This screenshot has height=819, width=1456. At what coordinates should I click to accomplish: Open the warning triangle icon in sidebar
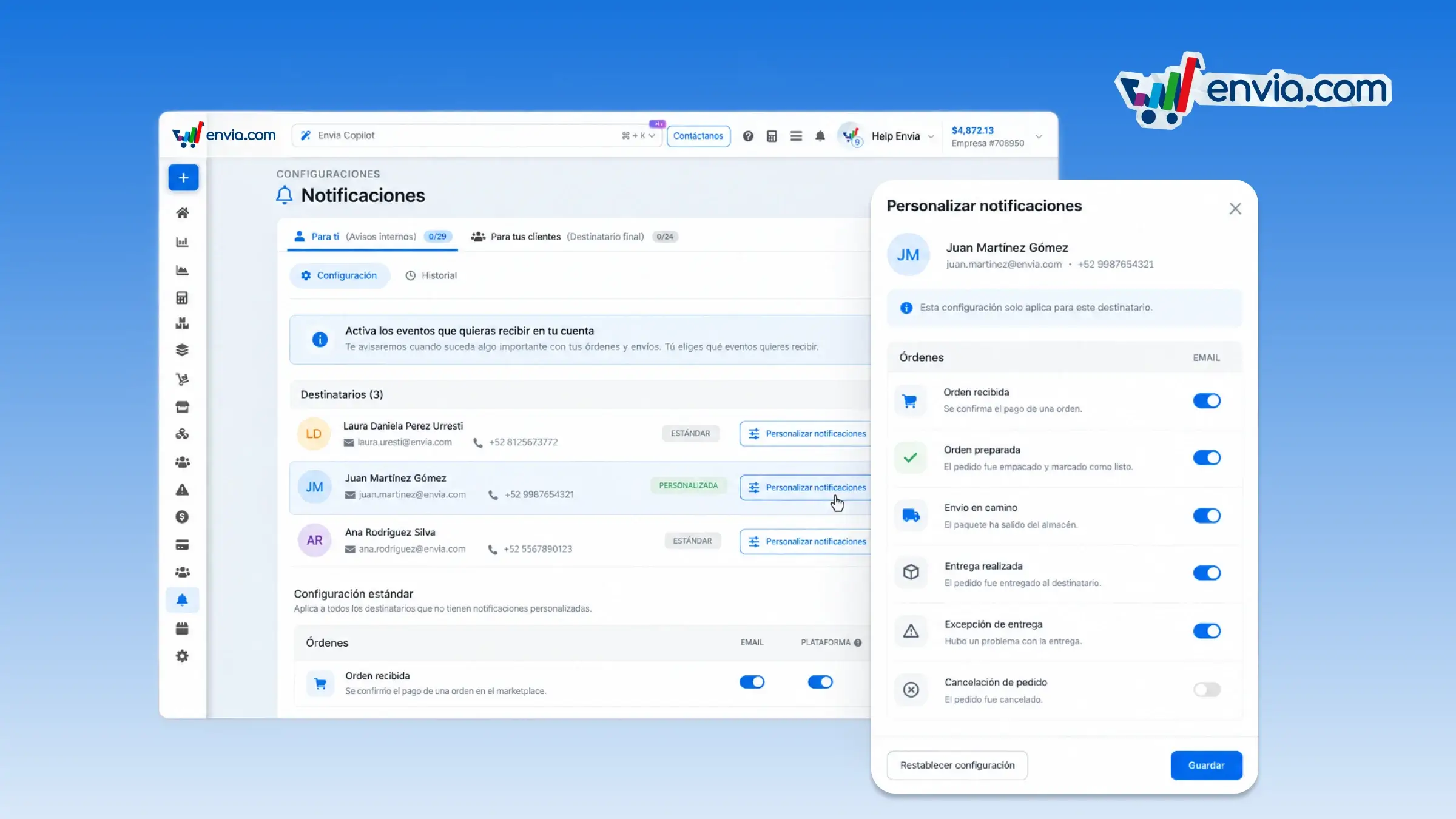point(182,490)
